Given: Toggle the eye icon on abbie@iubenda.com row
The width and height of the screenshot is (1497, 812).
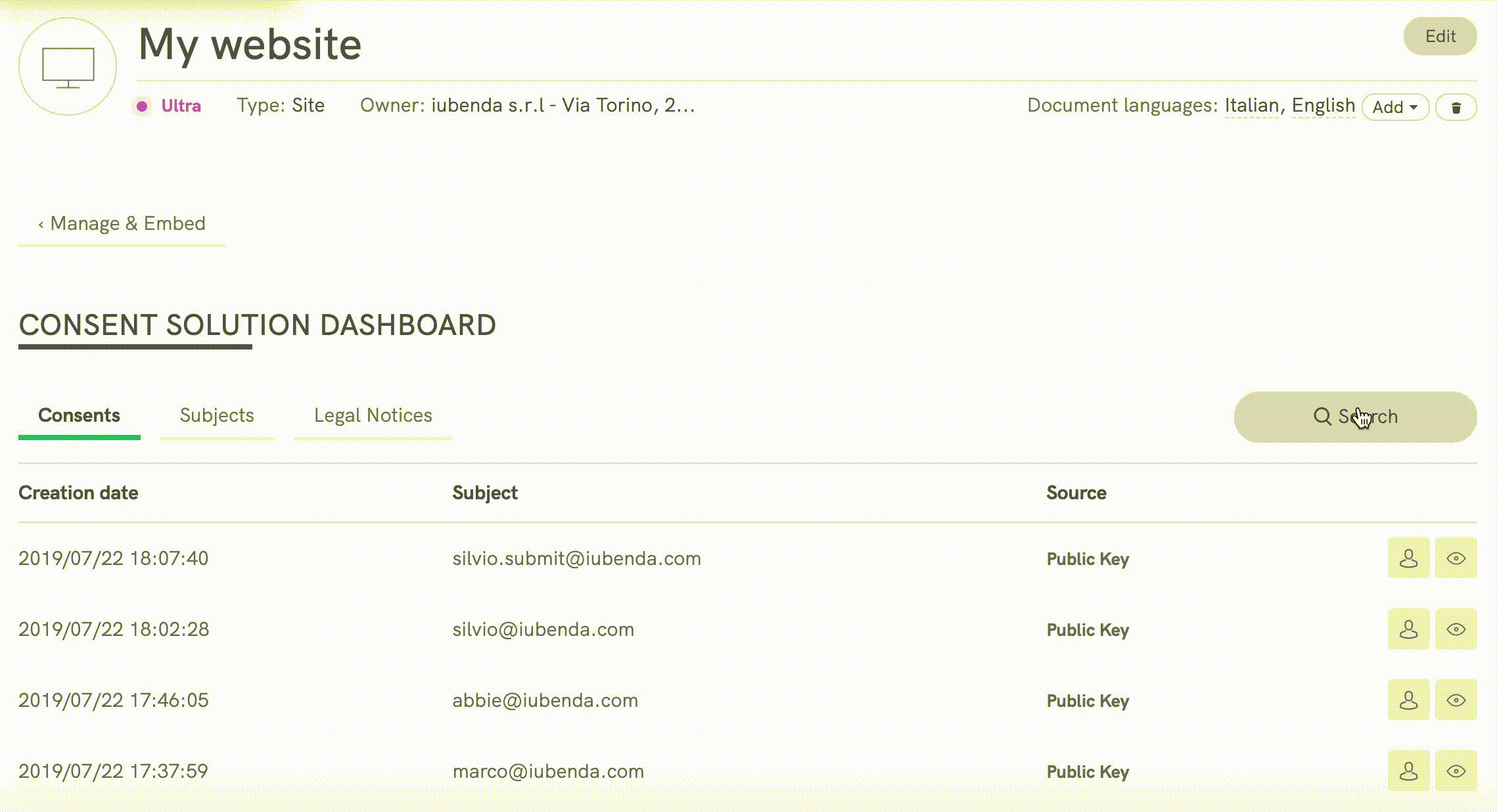Looking at the screenshot, I should click(1456, 700).
